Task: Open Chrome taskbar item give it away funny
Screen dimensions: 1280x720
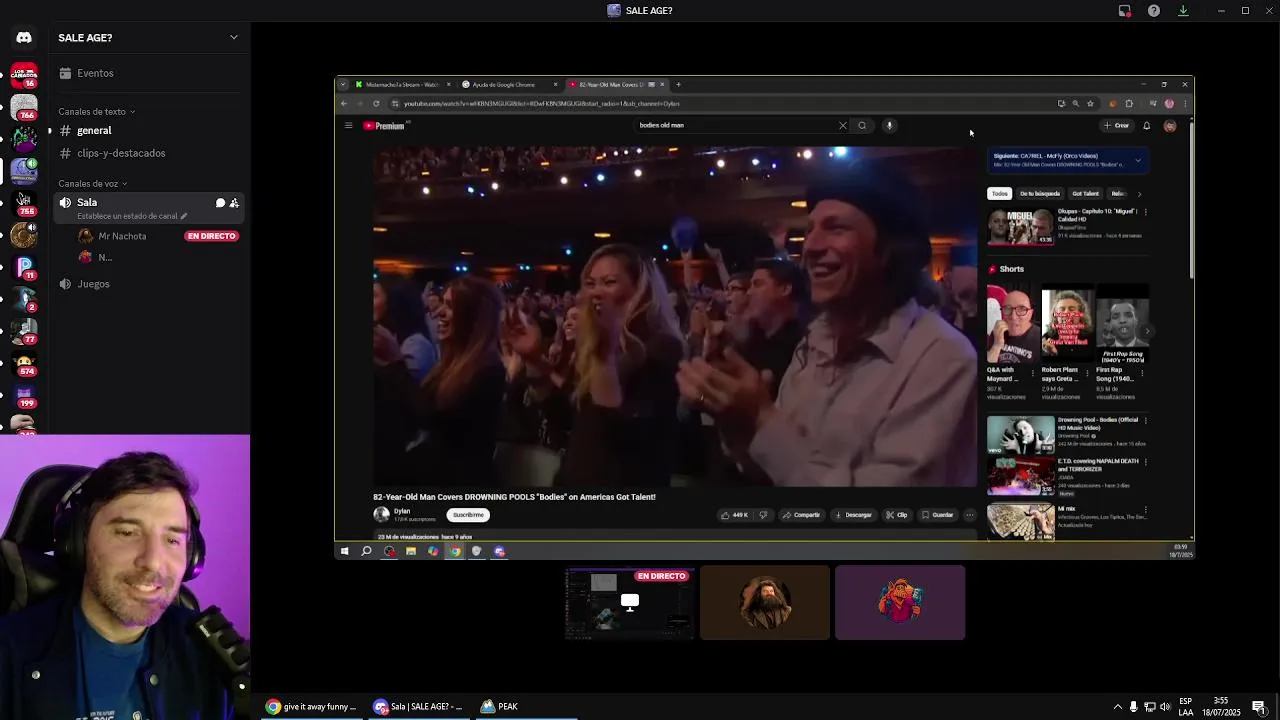Action: pyautogui.click(x=311, y=706)
